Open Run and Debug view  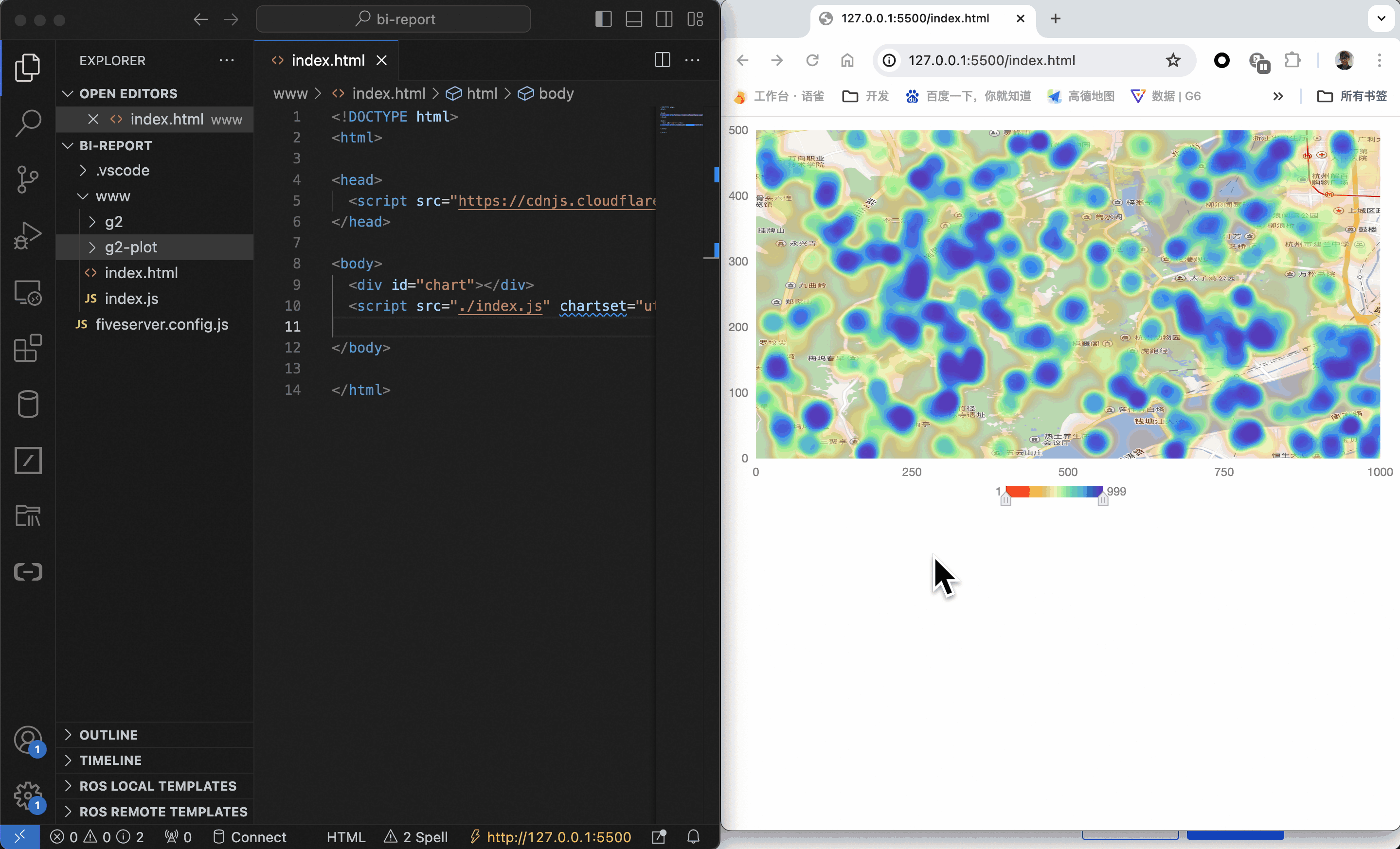[27, 235]
